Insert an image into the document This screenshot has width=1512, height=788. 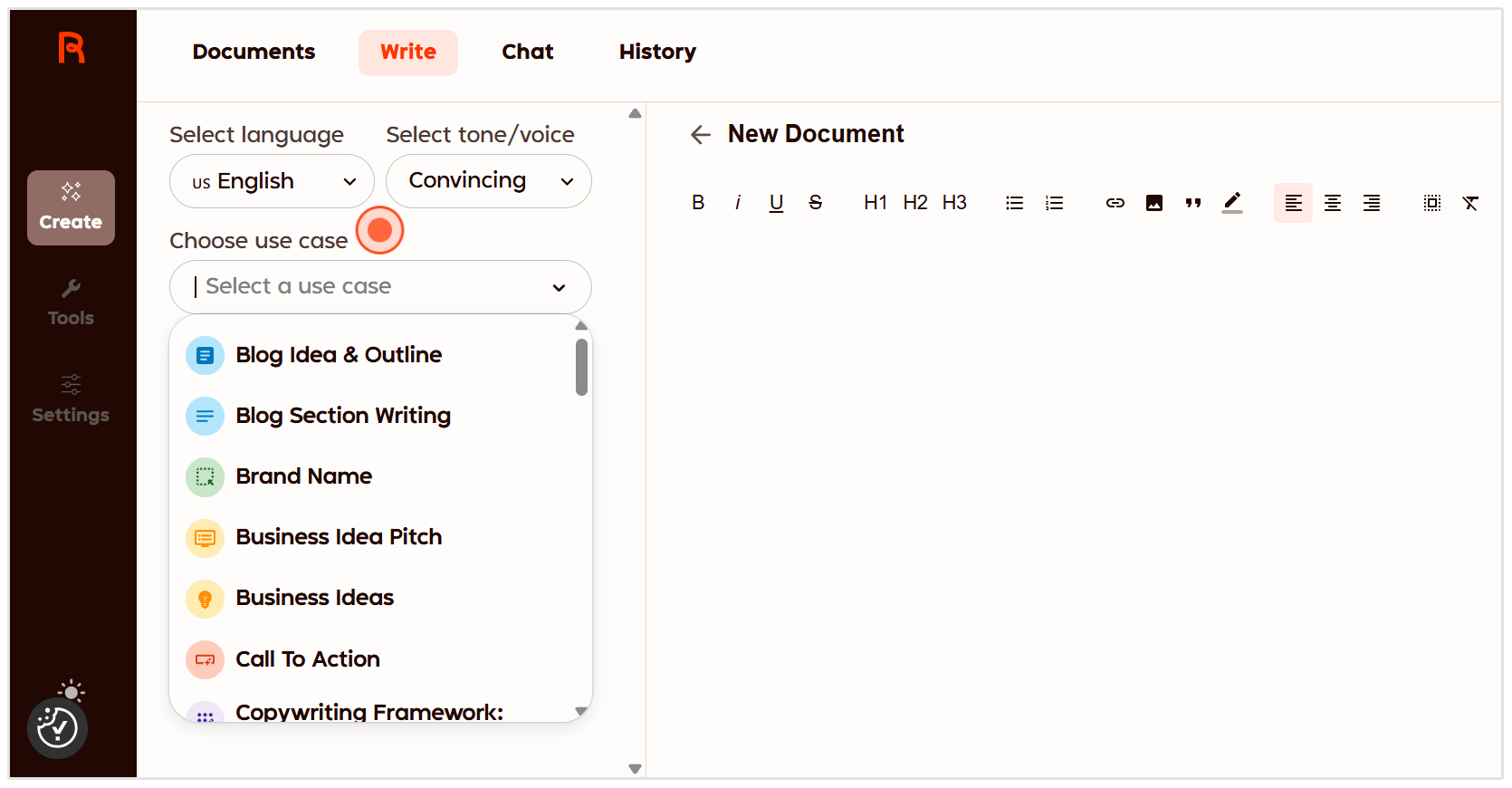tap(1154, 203)
